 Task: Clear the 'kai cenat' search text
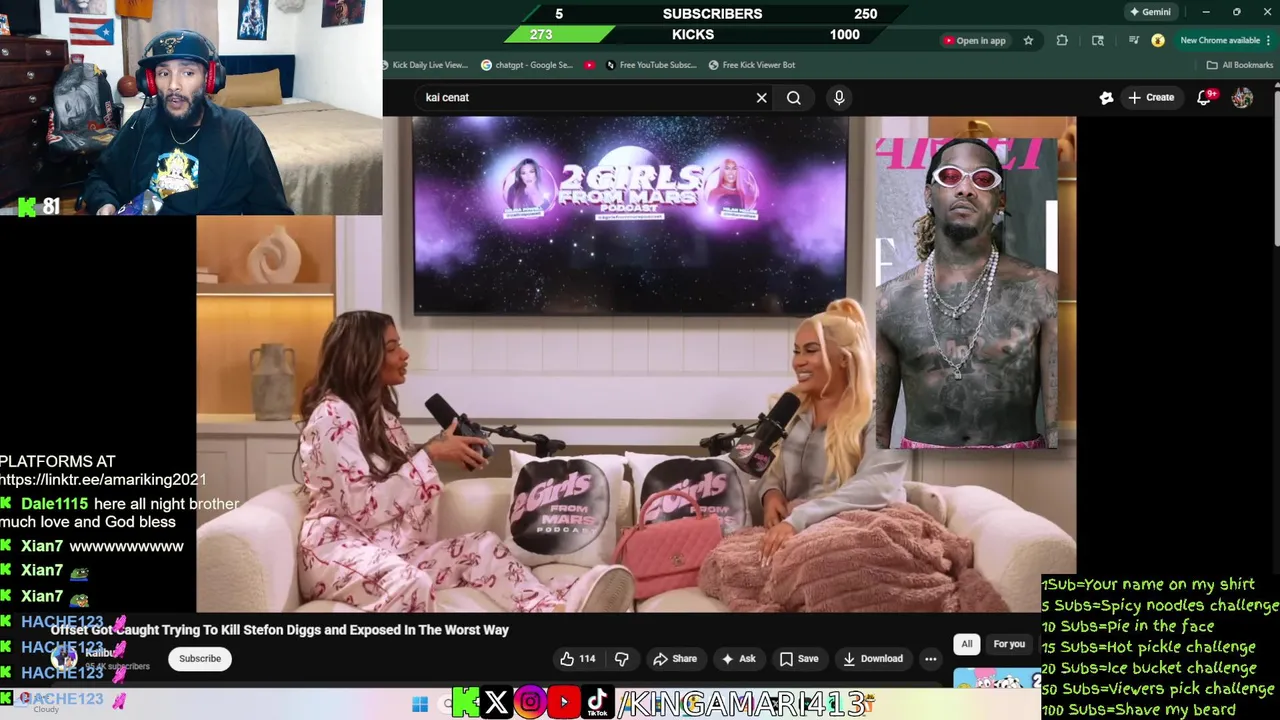[761, 97]
